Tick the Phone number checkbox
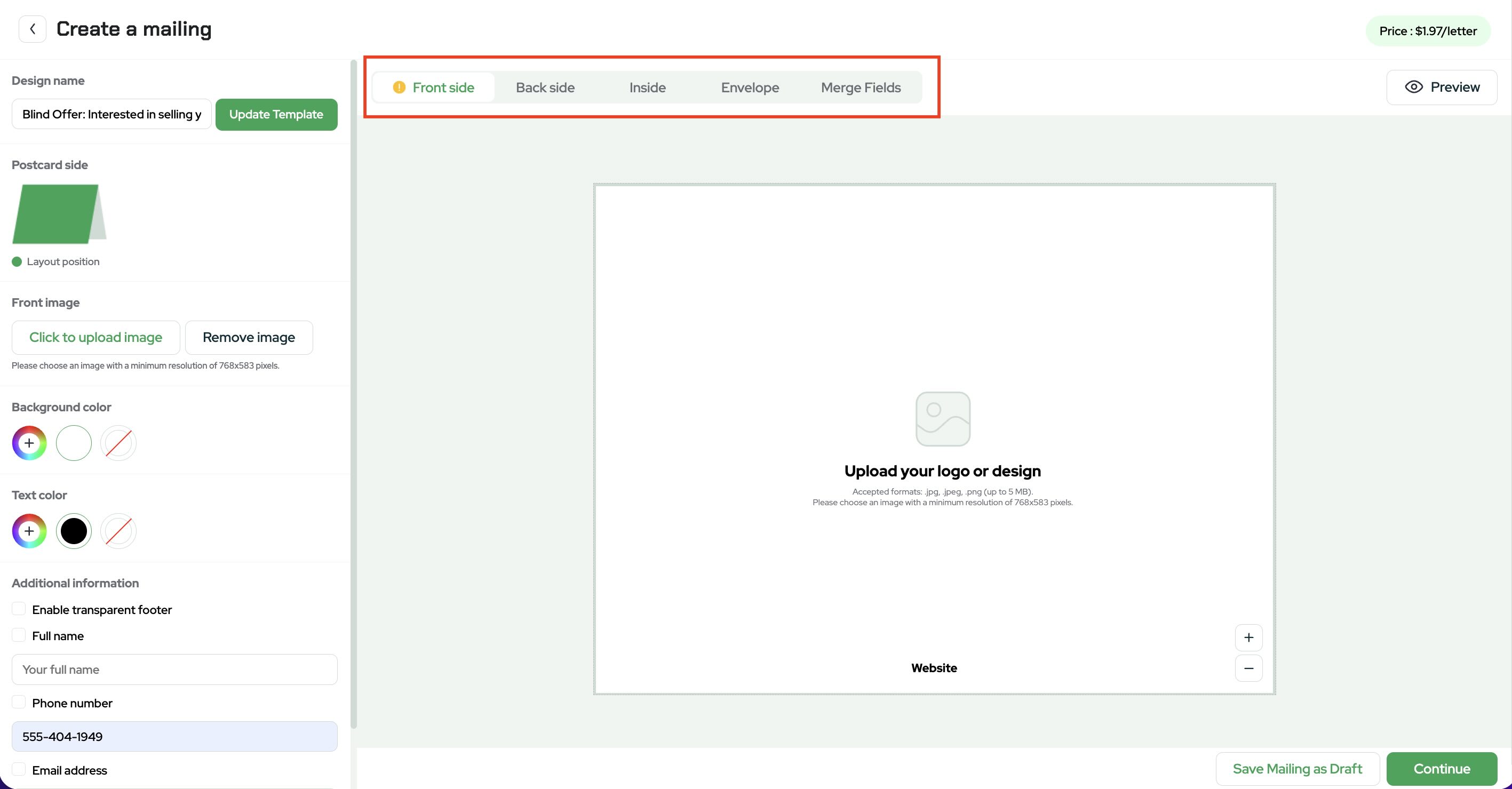 (x=19, y=702)
